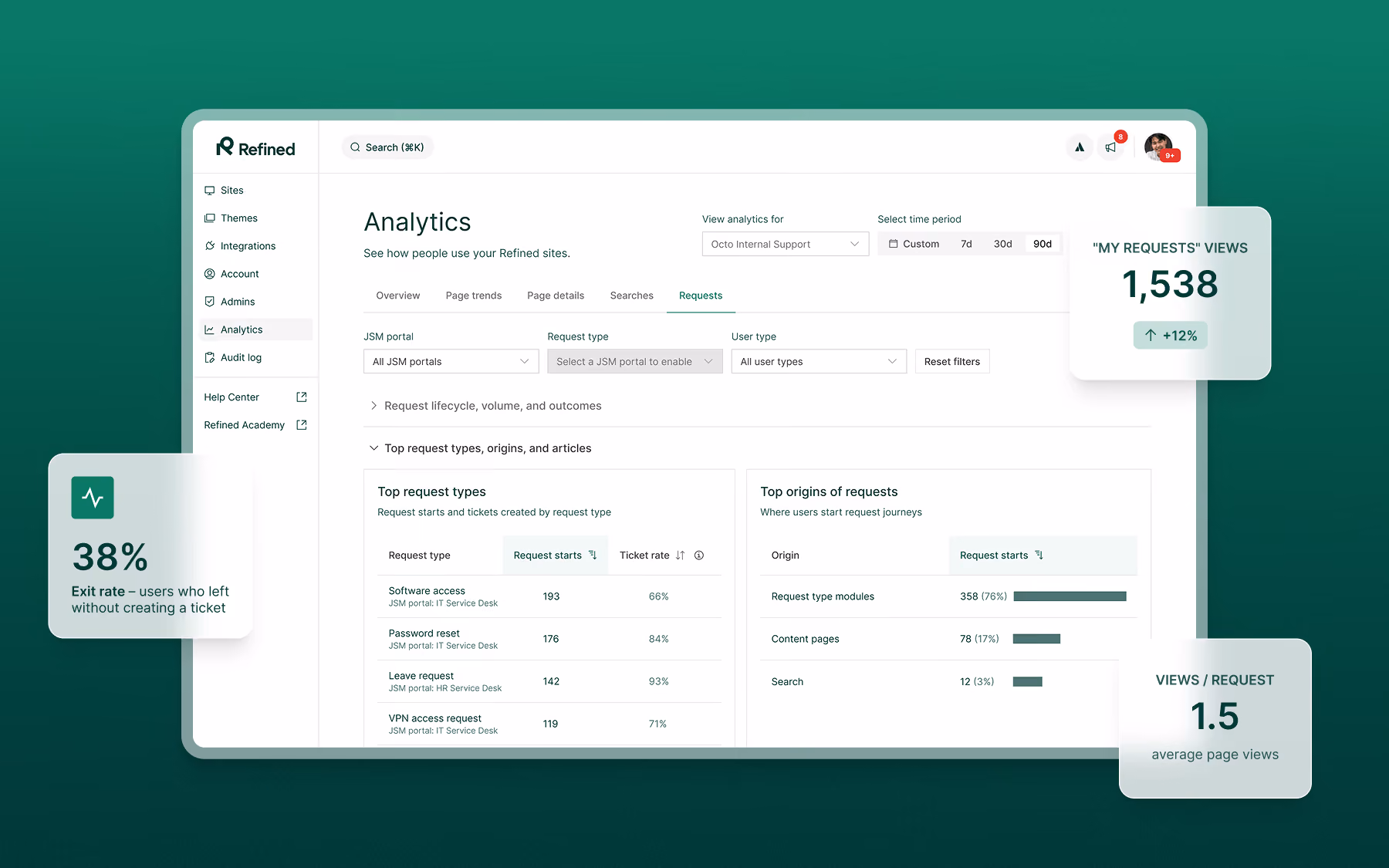Click the Reset filters button
The height and width of the screenshot is (868, 1389).
(x=952, y=361)
